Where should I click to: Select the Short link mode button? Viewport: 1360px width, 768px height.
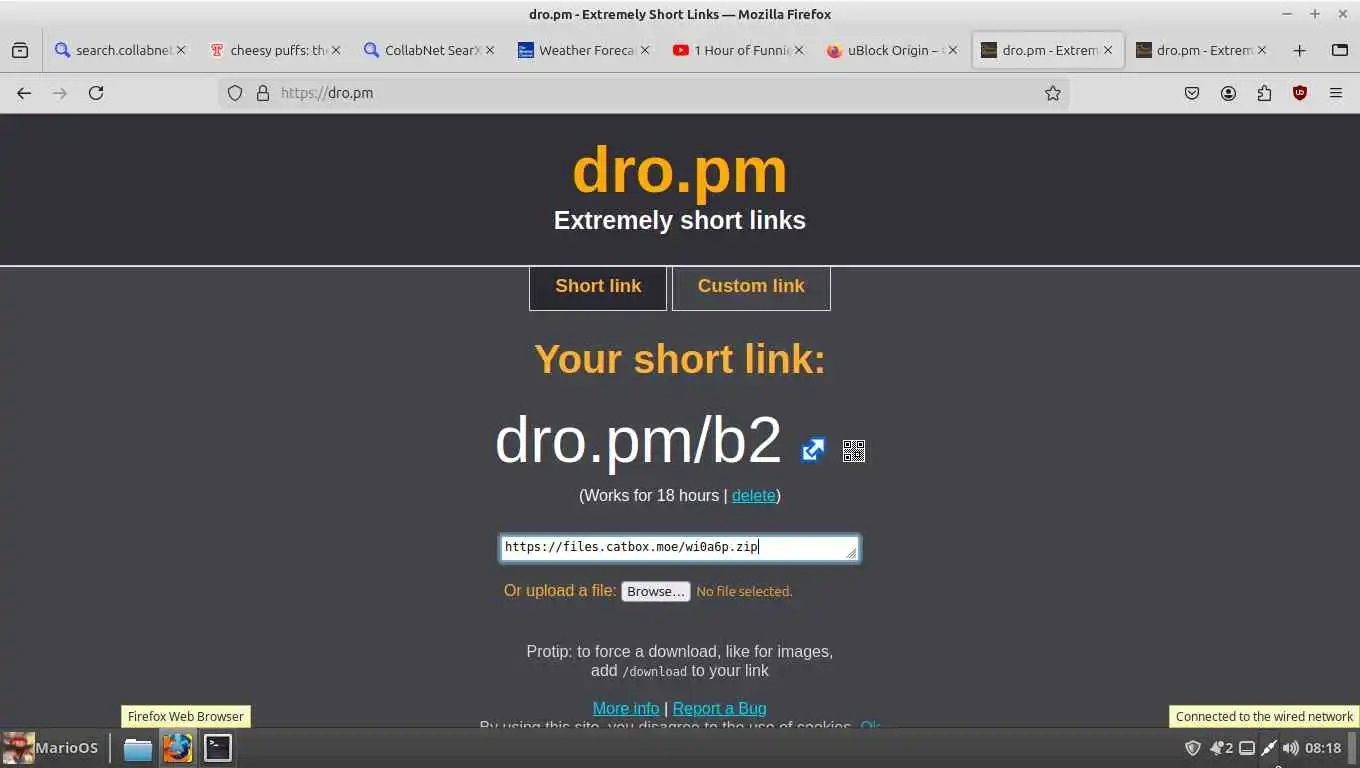coord(598,288)
